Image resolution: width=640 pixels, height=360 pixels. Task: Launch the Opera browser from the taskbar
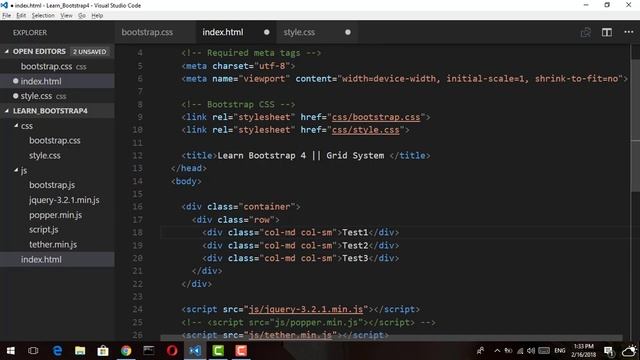[x=172, y=351]
